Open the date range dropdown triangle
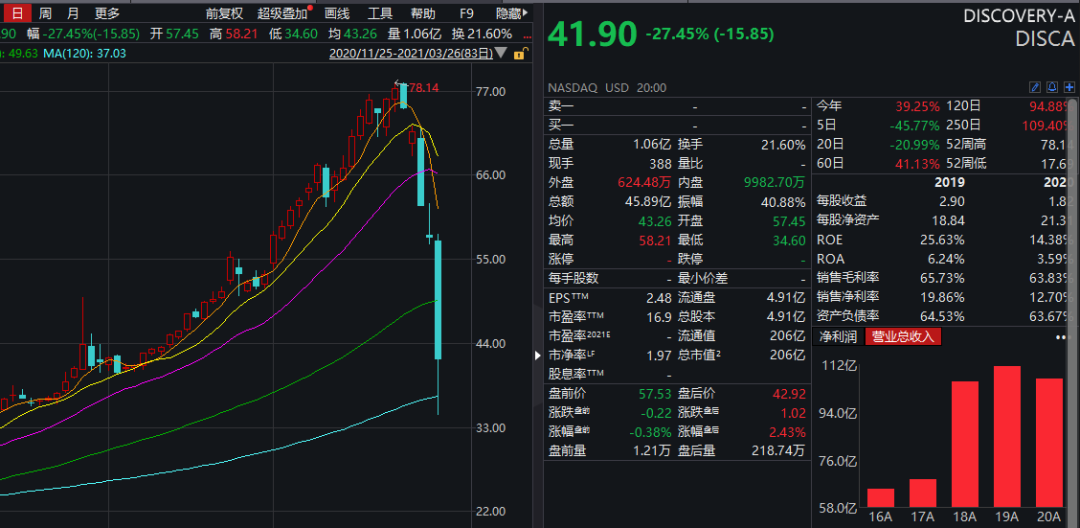 (x=501, y=53)
